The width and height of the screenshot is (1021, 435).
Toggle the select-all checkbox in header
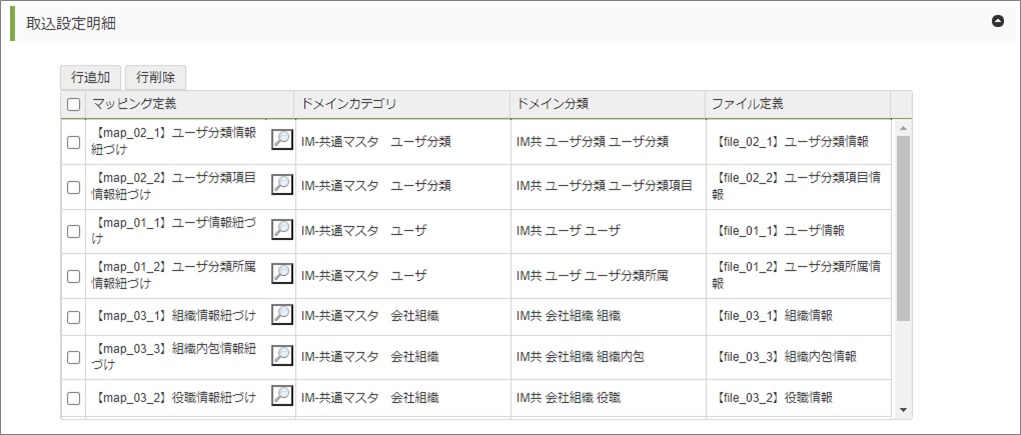coord(73,104)
